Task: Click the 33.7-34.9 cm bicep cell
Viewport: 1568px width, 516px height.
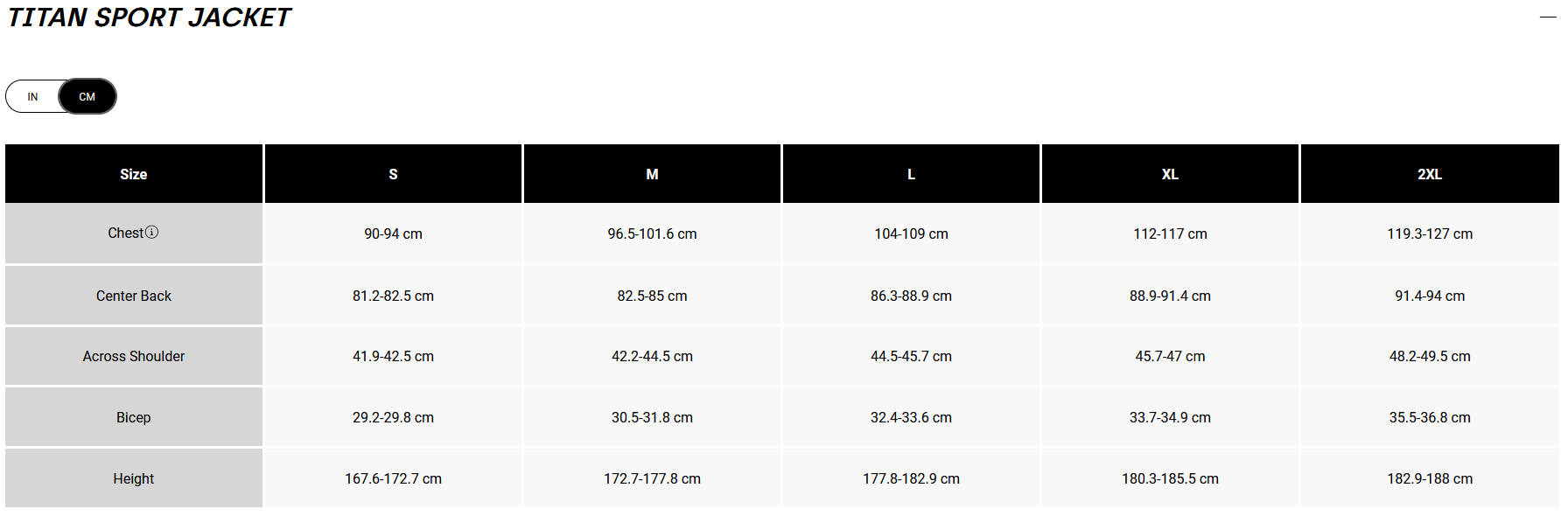Action: (1170, 417)
